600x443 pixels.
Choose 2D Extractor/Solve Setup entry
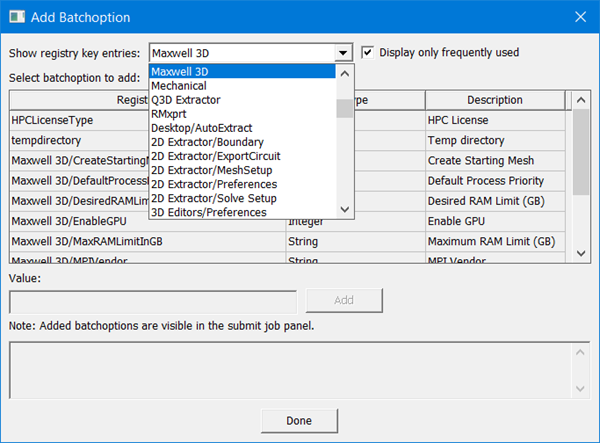[243, 198]
